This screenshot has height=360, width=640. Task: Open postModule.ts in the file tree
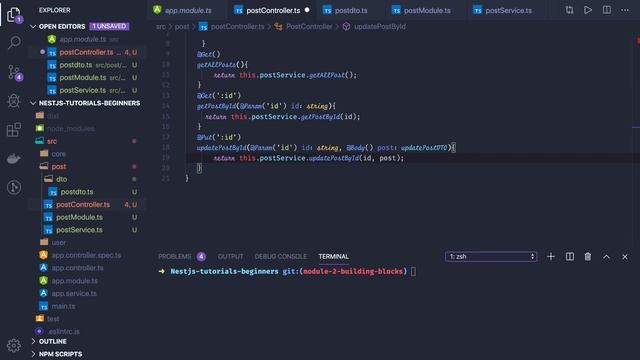(x=79, y=217)
